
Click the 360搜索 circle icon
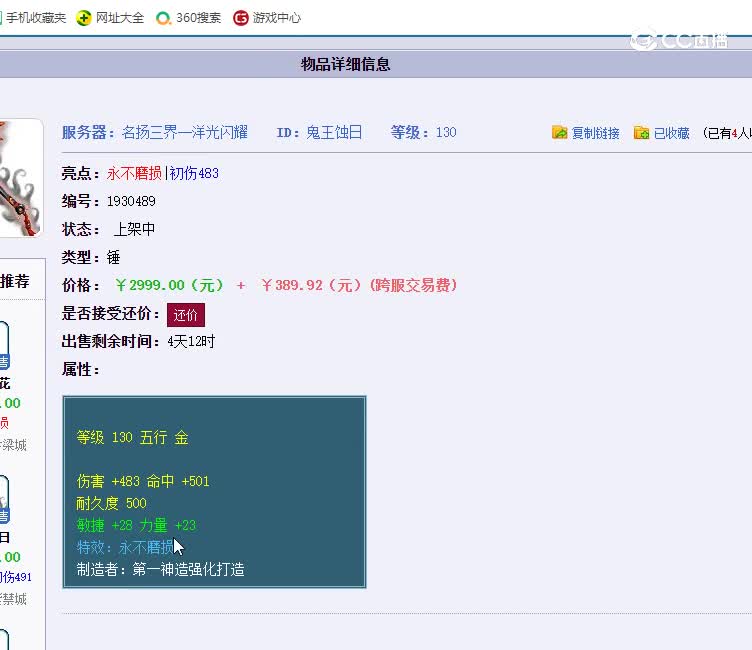[163, 18]
